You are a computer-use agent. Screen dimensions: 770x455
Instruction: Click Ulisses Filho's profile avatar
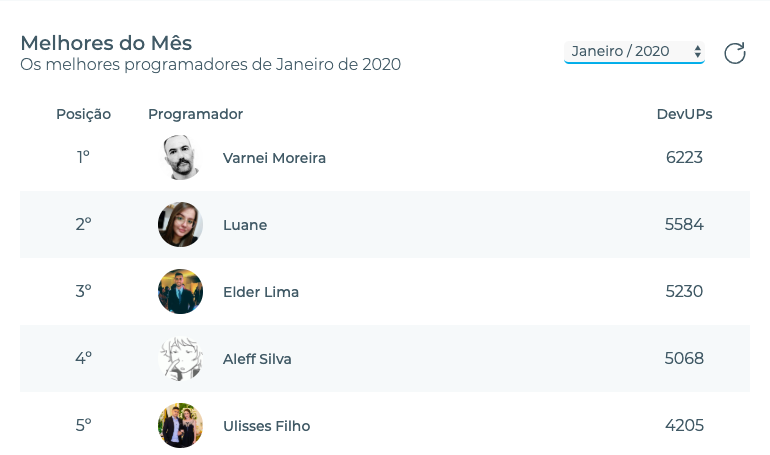(x=181, y=425)
